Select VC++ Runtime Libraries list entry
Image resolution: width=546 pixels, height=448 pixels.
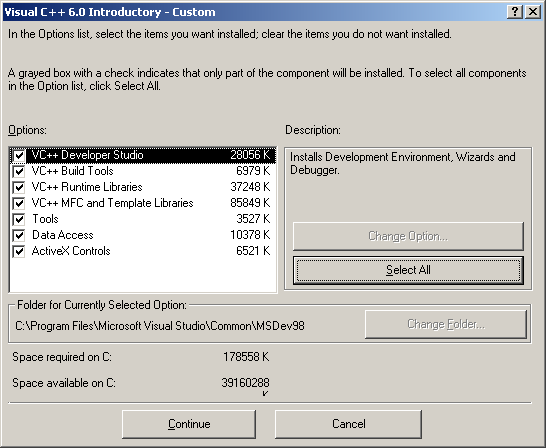[87, 187]
